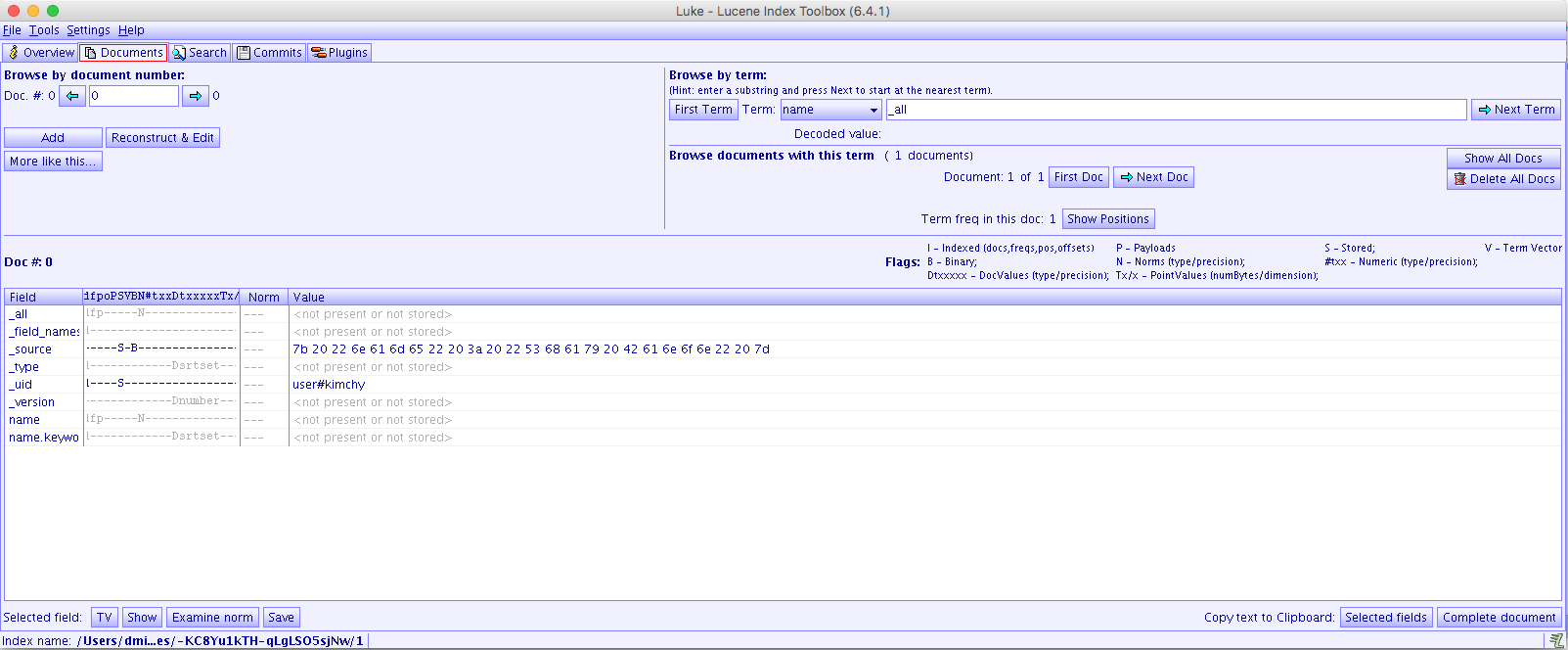The width and height of the screenshot is (1568, 650).
Task: Click the Norm column header
Action: point(264,297)
